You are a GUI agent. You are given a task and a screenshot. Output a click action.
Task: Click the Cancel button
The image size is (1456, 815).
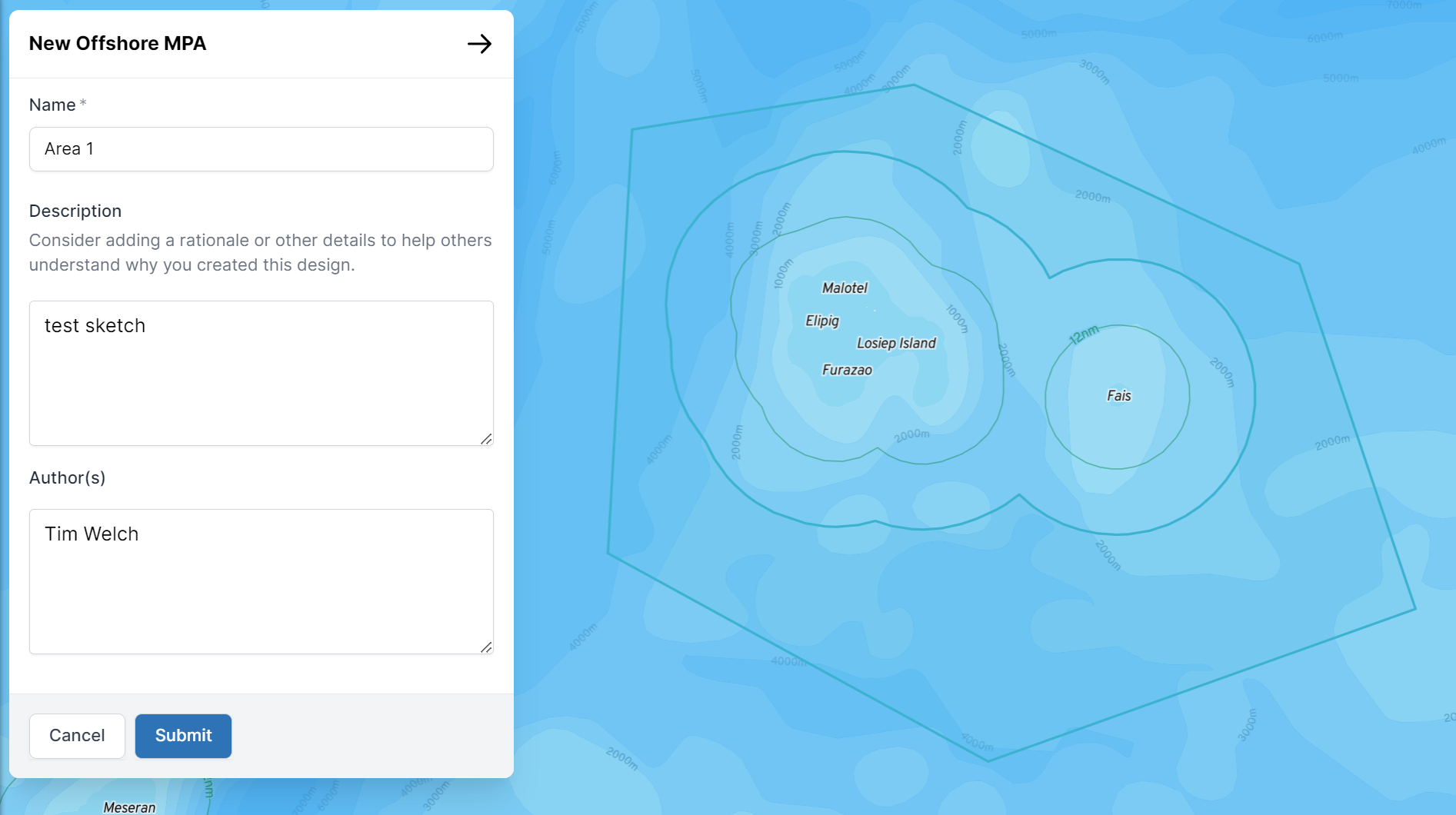click(x=77, y=736)
